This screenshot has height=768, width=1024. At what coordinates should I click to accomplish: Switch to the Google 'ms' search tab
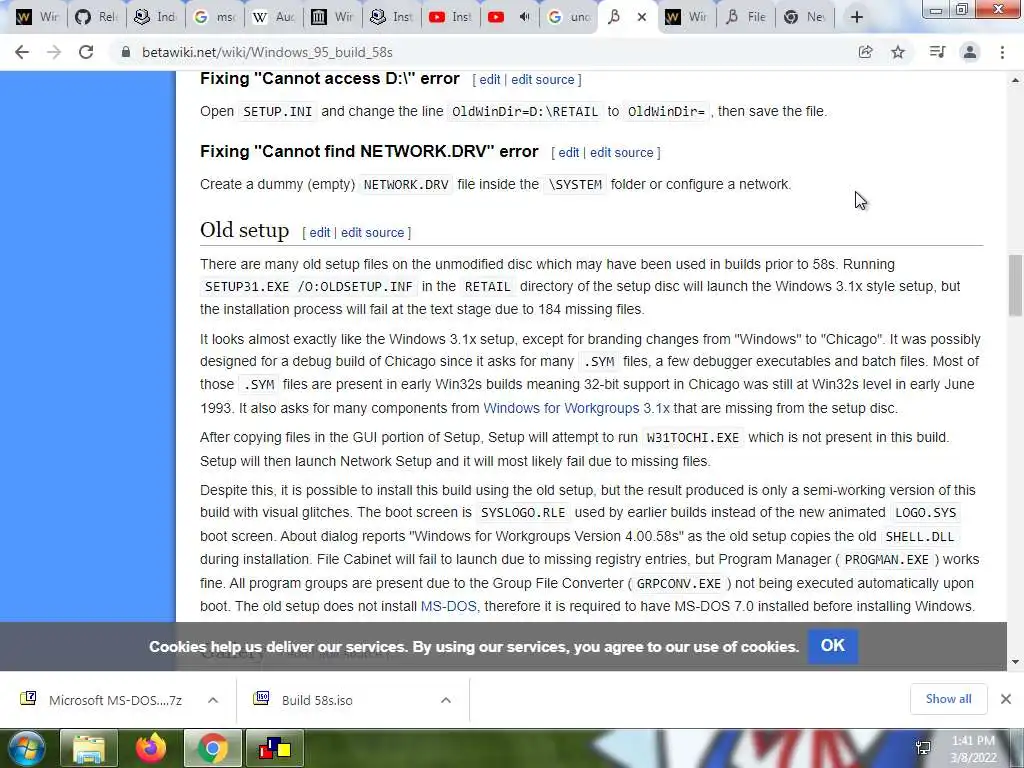[214, 17]
